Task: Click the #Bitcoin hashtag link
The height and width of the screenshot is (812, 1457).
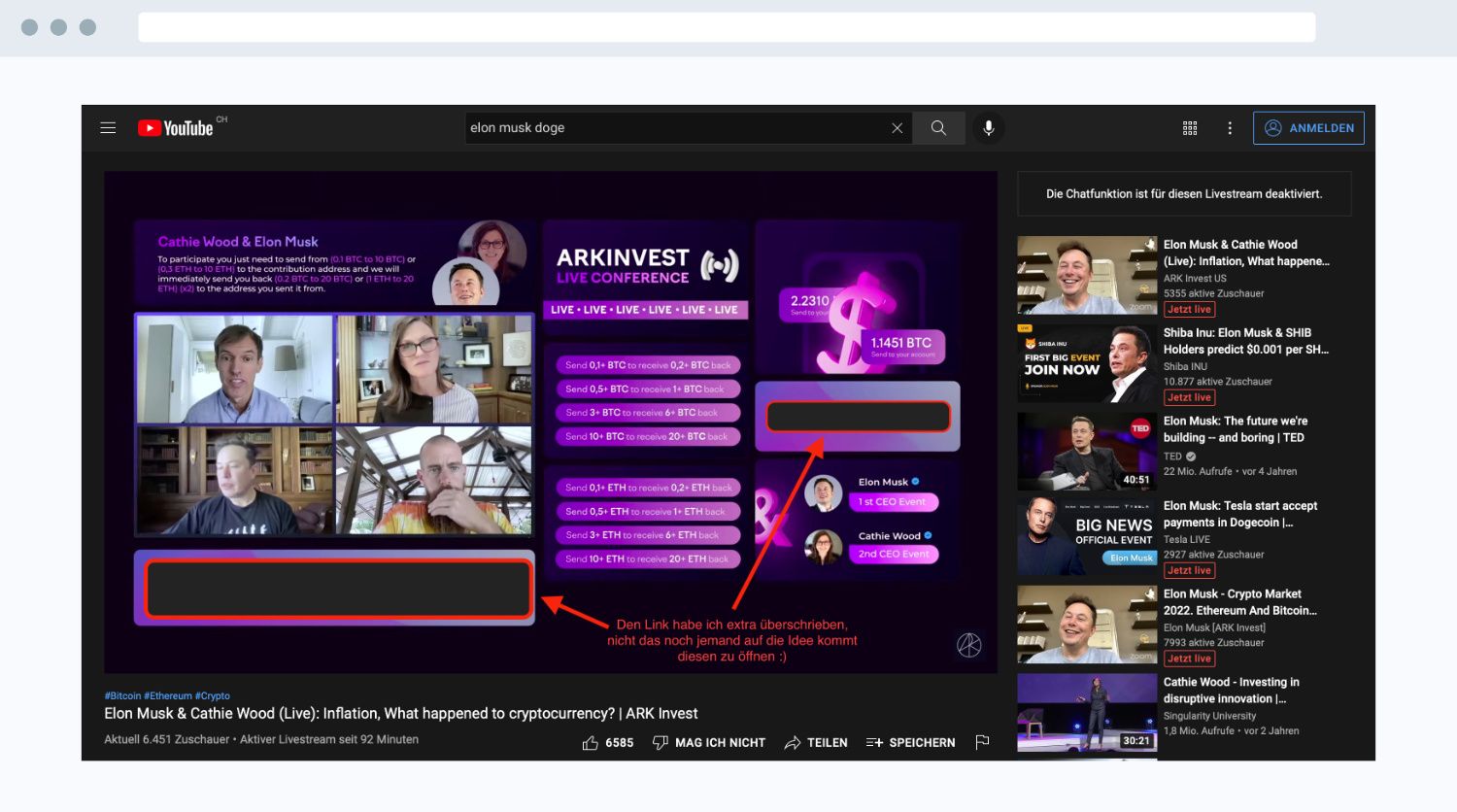Action: point(122,696)
